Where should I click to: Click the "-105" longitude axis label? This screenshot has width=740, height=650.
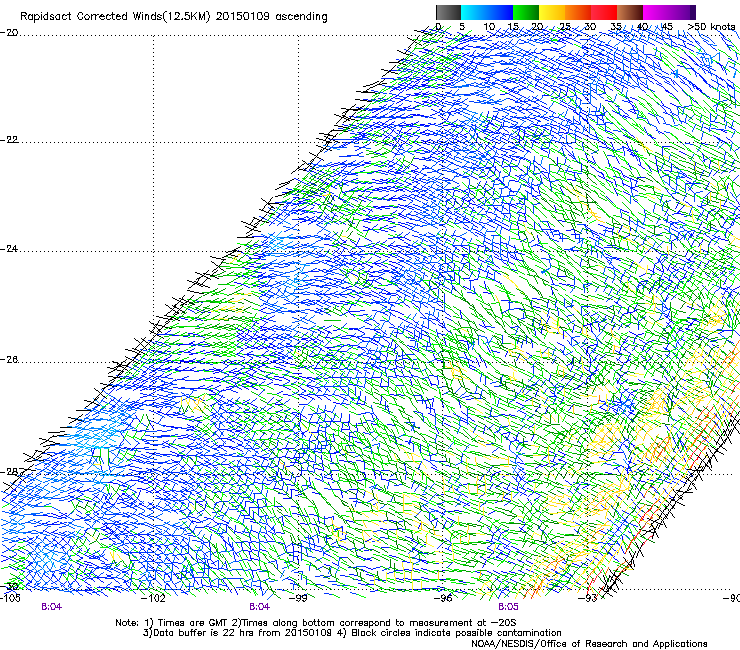10,598
